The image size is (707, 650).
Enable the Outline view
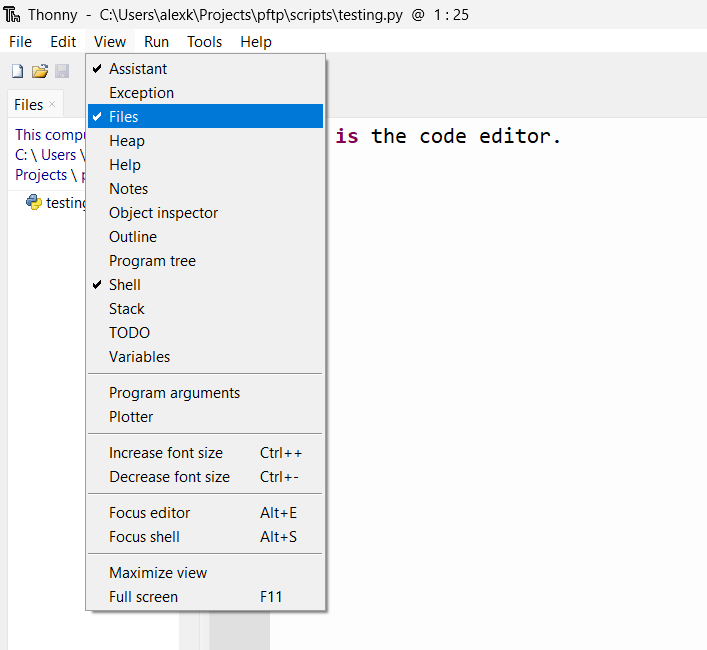tap(205, 237)
